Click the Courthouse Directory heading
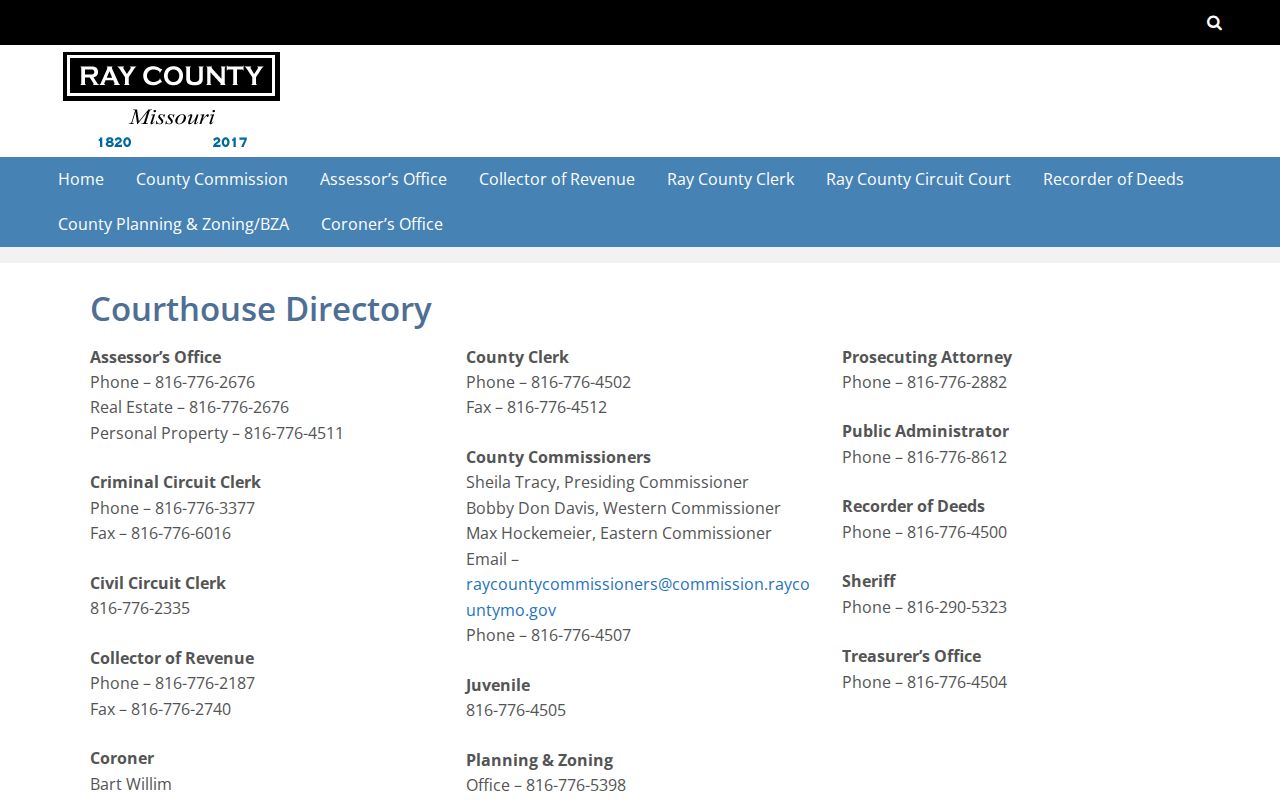Viewport: 1280px width, 800px height. point(261,309)
